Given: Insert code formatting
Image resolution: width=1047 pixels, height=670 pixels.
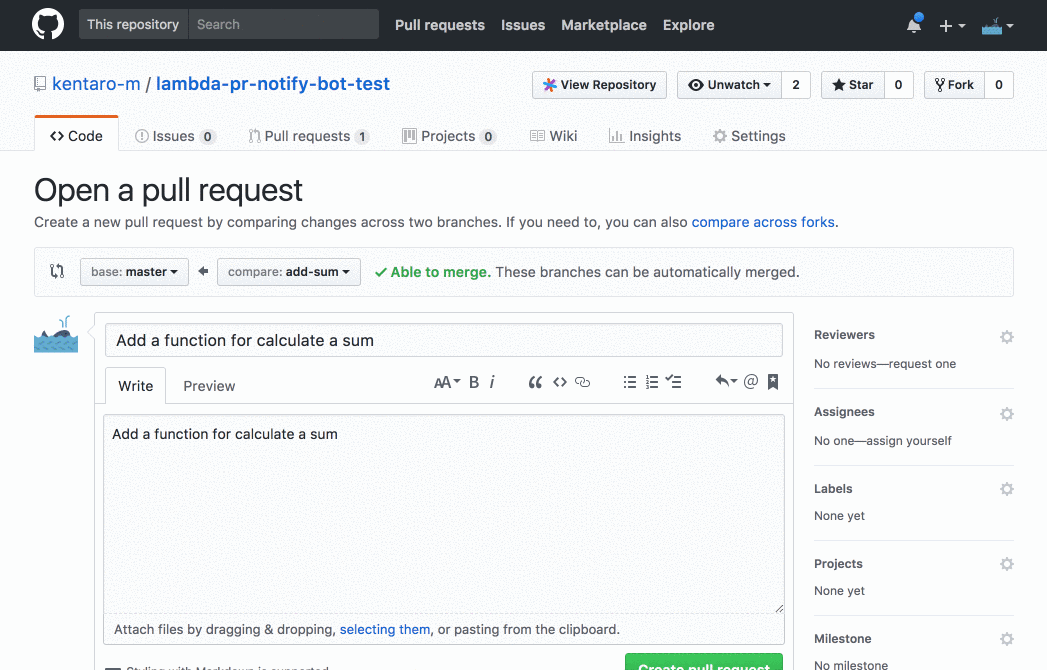Looking at the screenshot, I should (x=560, y=382).
